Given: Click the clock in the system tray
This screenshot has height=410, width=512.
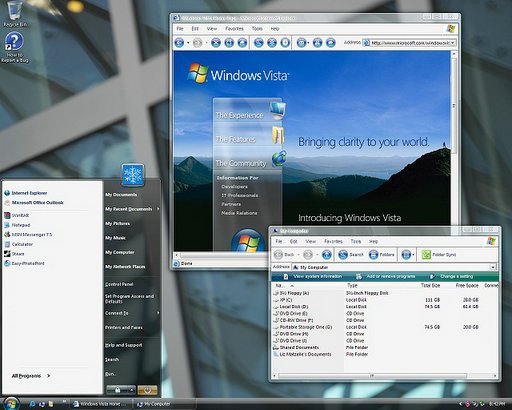Looking at the screenshot, I should point(497,404).
